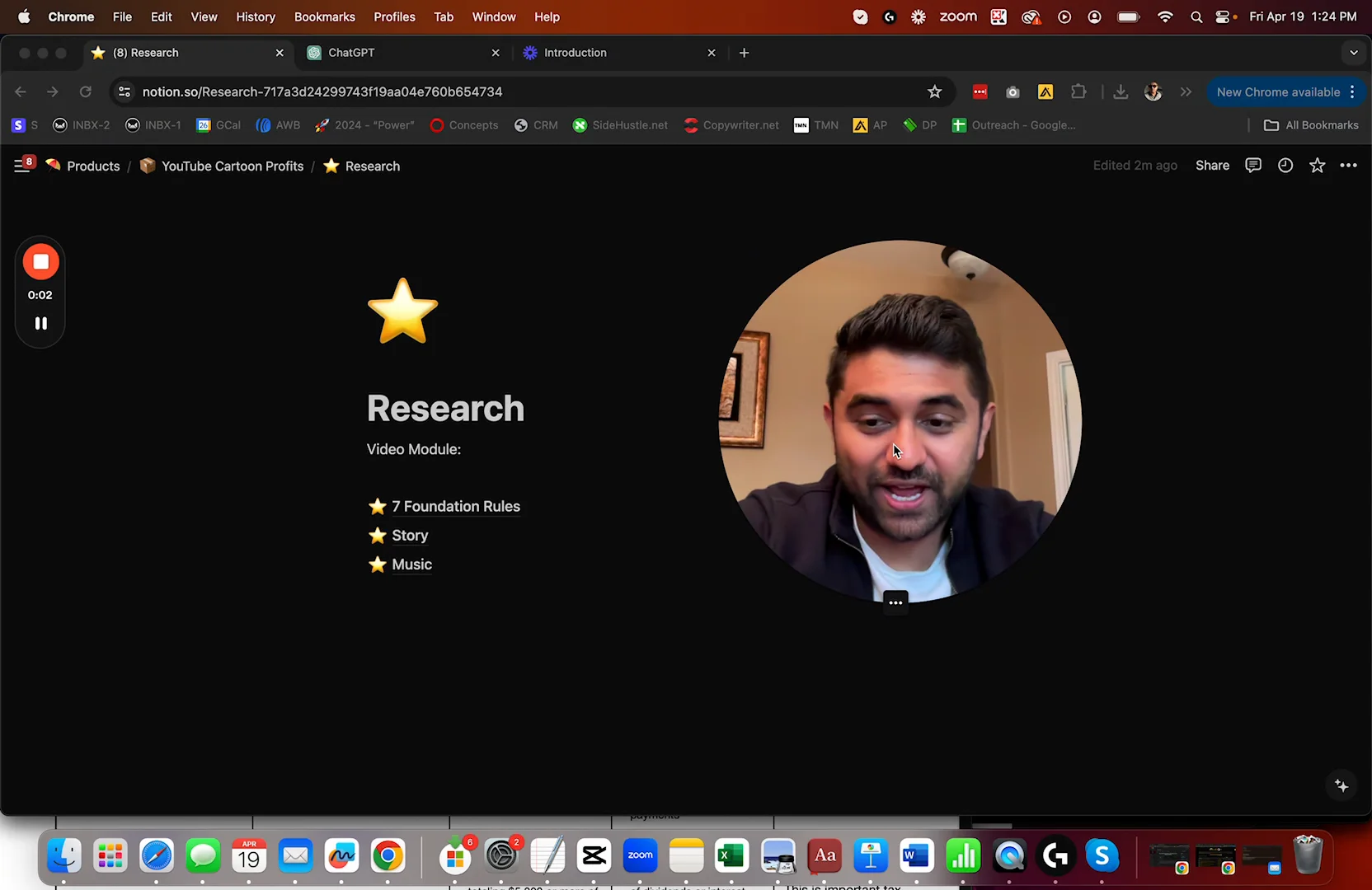The image size is (1372, 890).
Task: Click the Notion AI sparkle button
Action: pyautogui.click(x=1341, y=786)
